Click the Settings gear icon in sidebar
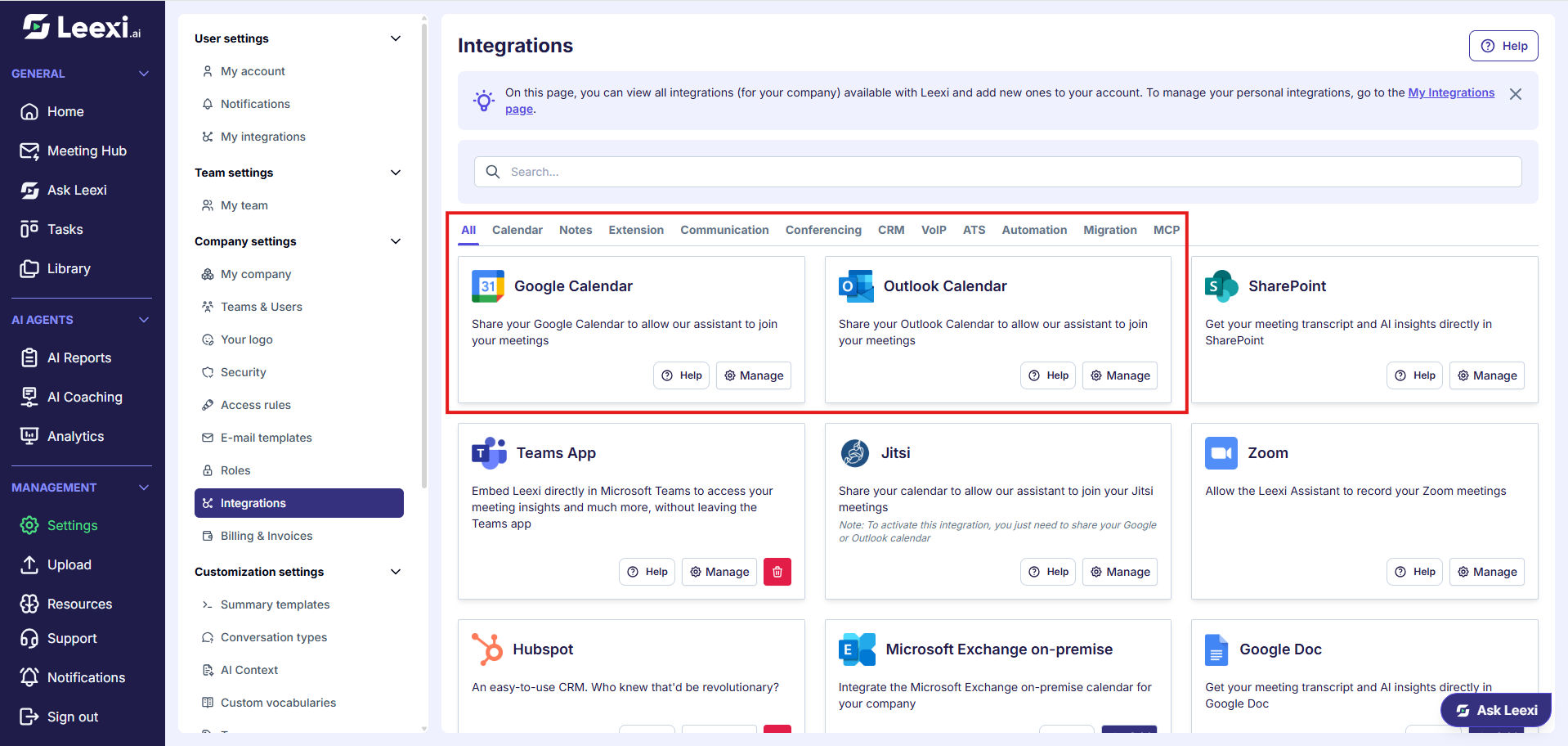Viewport: 1568px width, 746px height. click(x=29, y=525)
